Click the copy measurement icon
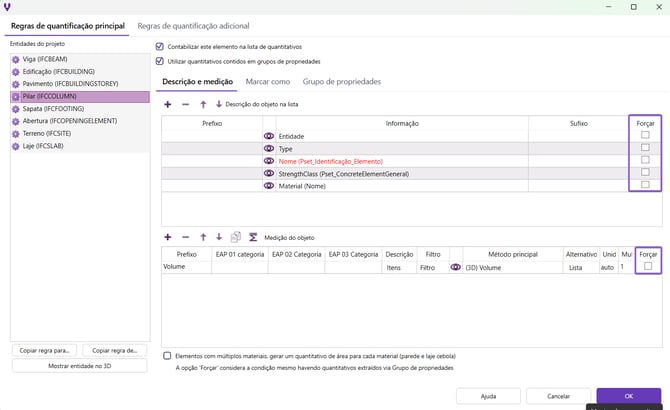 (x=235, y=237)
